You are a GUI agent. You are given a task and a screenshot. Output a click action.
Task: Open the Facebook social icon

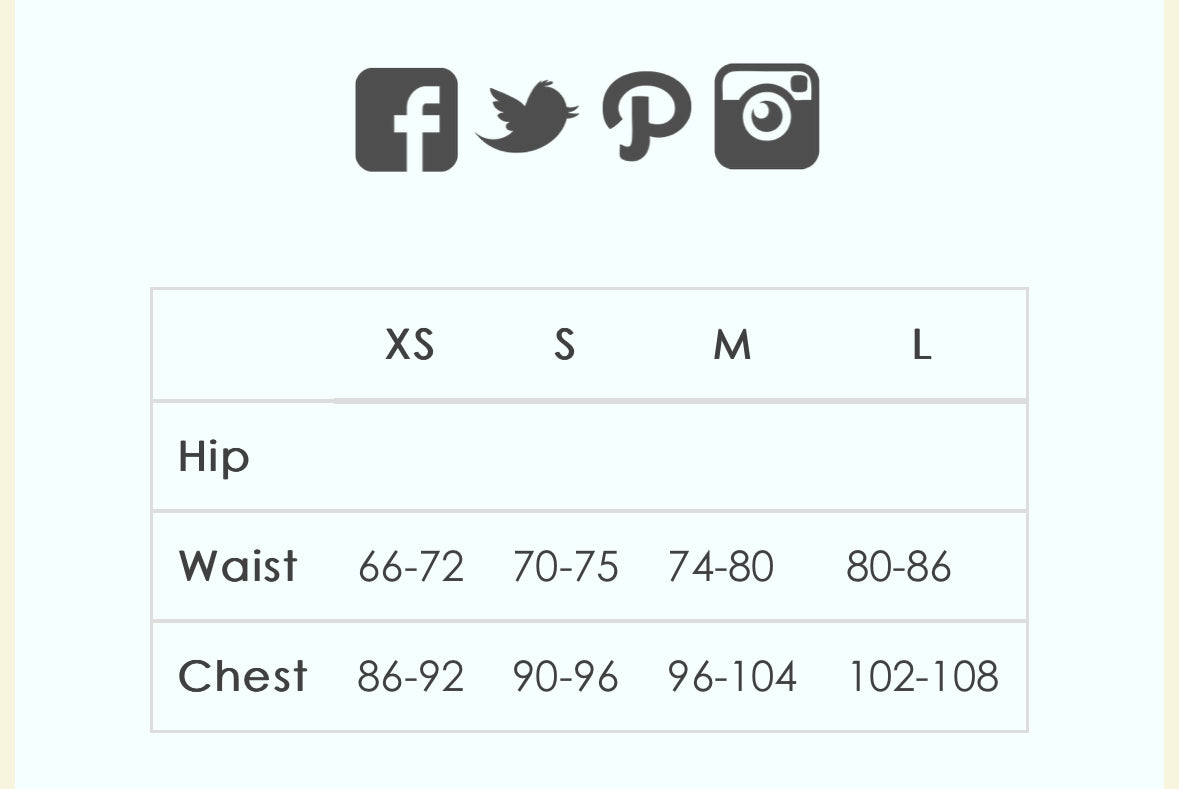pos(406,120)
